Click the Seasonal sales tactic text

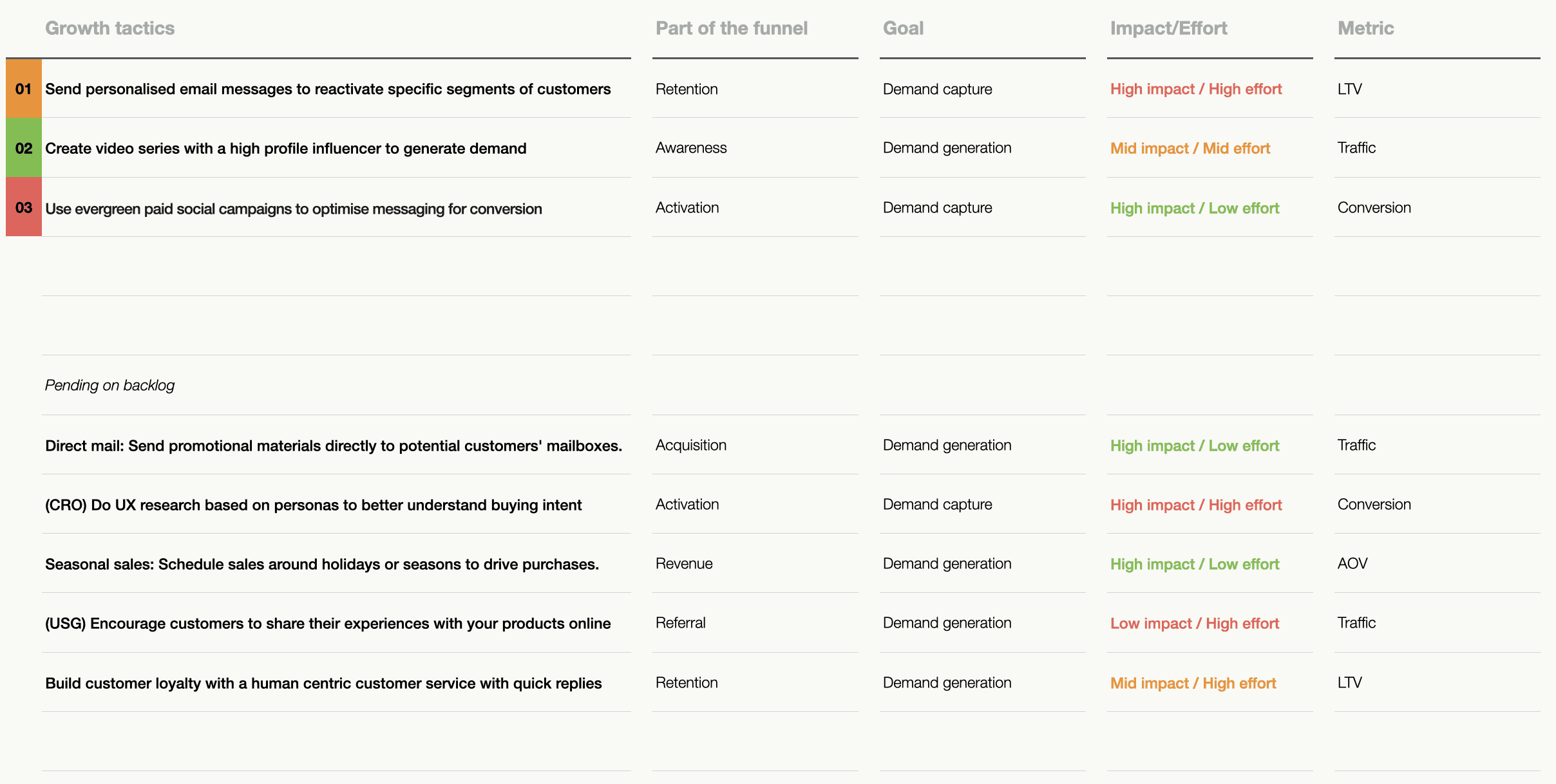(321, 564)
